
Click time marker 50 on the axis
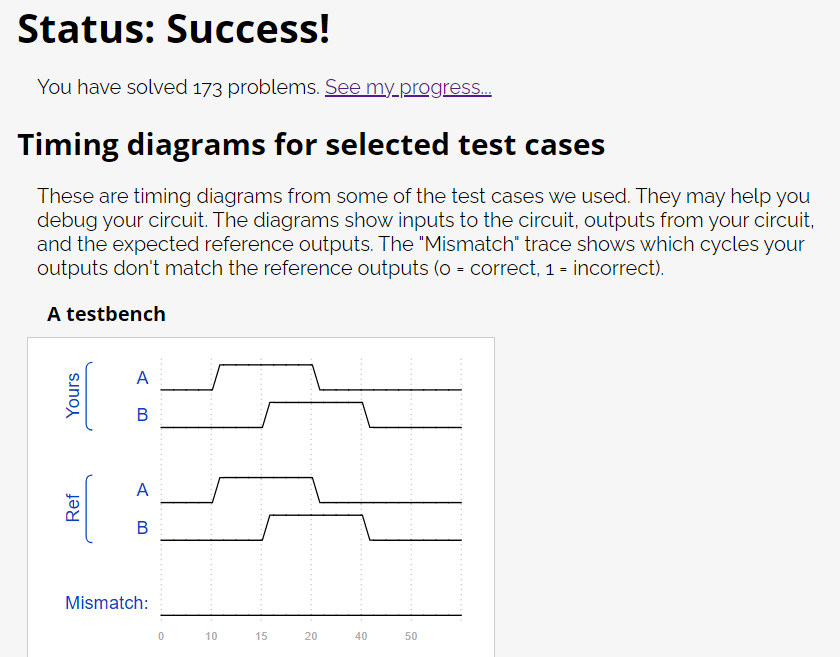coord(411,636)
